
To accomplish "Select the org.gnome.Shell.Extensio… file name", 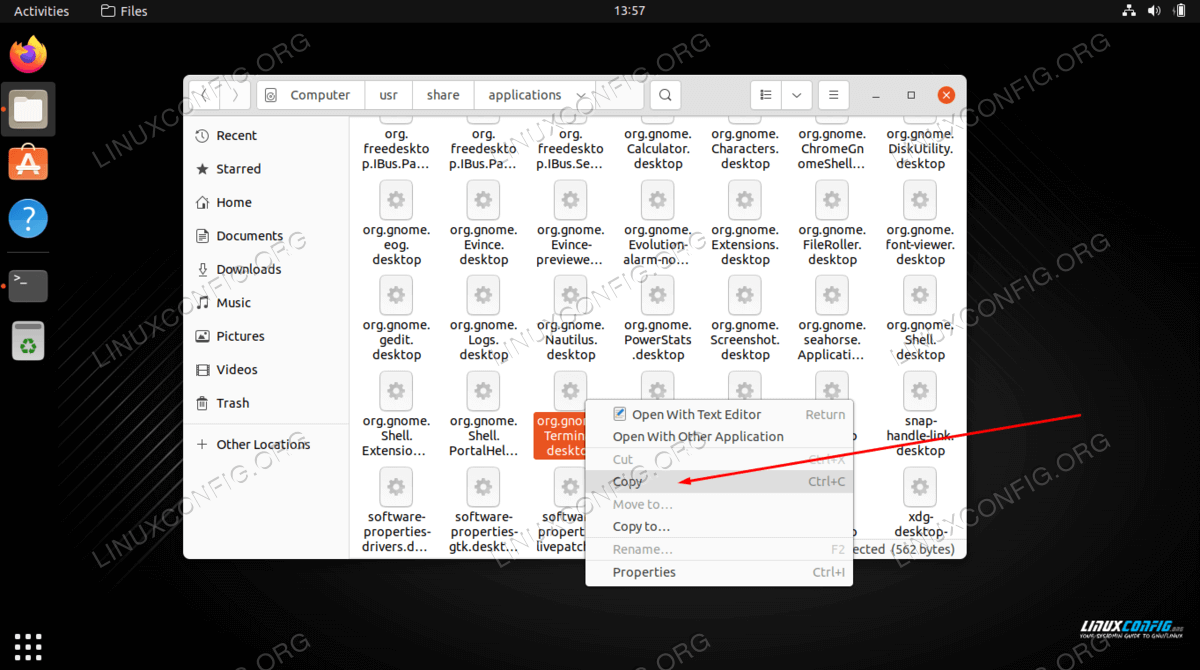I will (396, 436).
